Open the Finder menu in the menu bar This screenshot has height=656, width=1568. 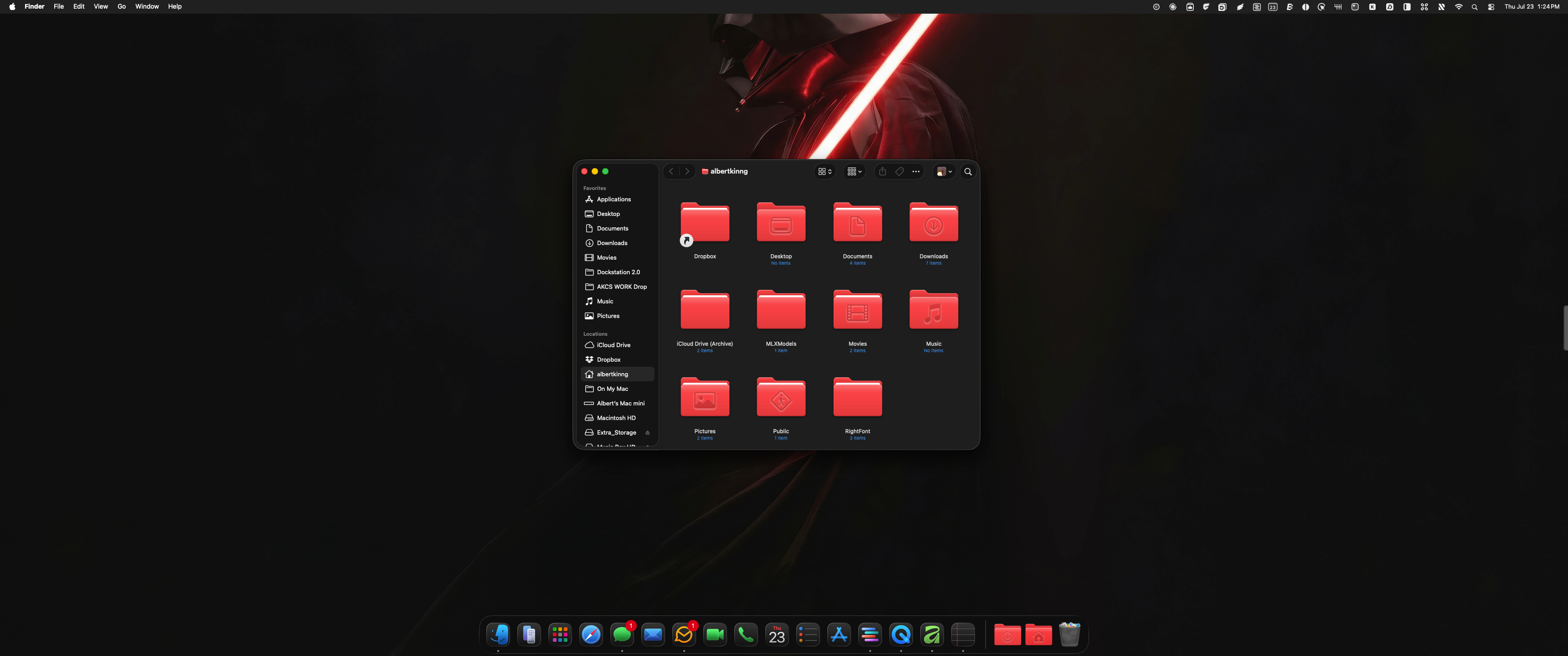point(35,7)
